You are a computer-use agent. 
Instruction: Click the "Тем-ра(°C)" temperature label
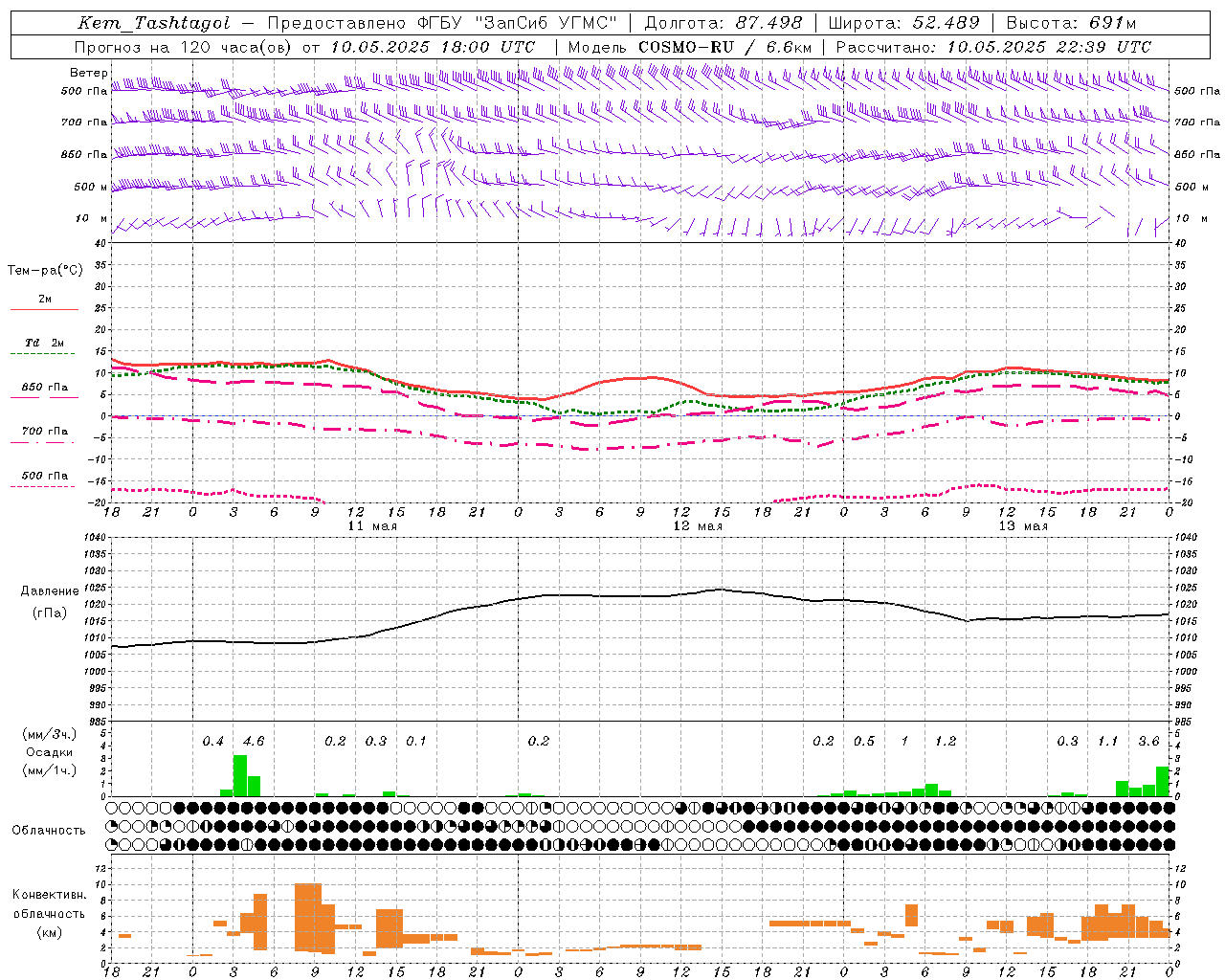(x=45, y=271)
